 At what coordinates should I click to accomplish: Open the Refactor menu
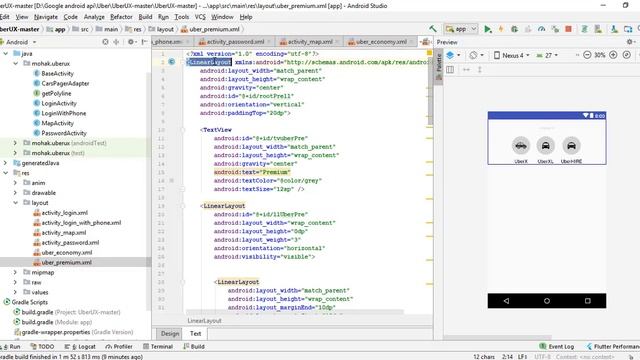(121, 17)
